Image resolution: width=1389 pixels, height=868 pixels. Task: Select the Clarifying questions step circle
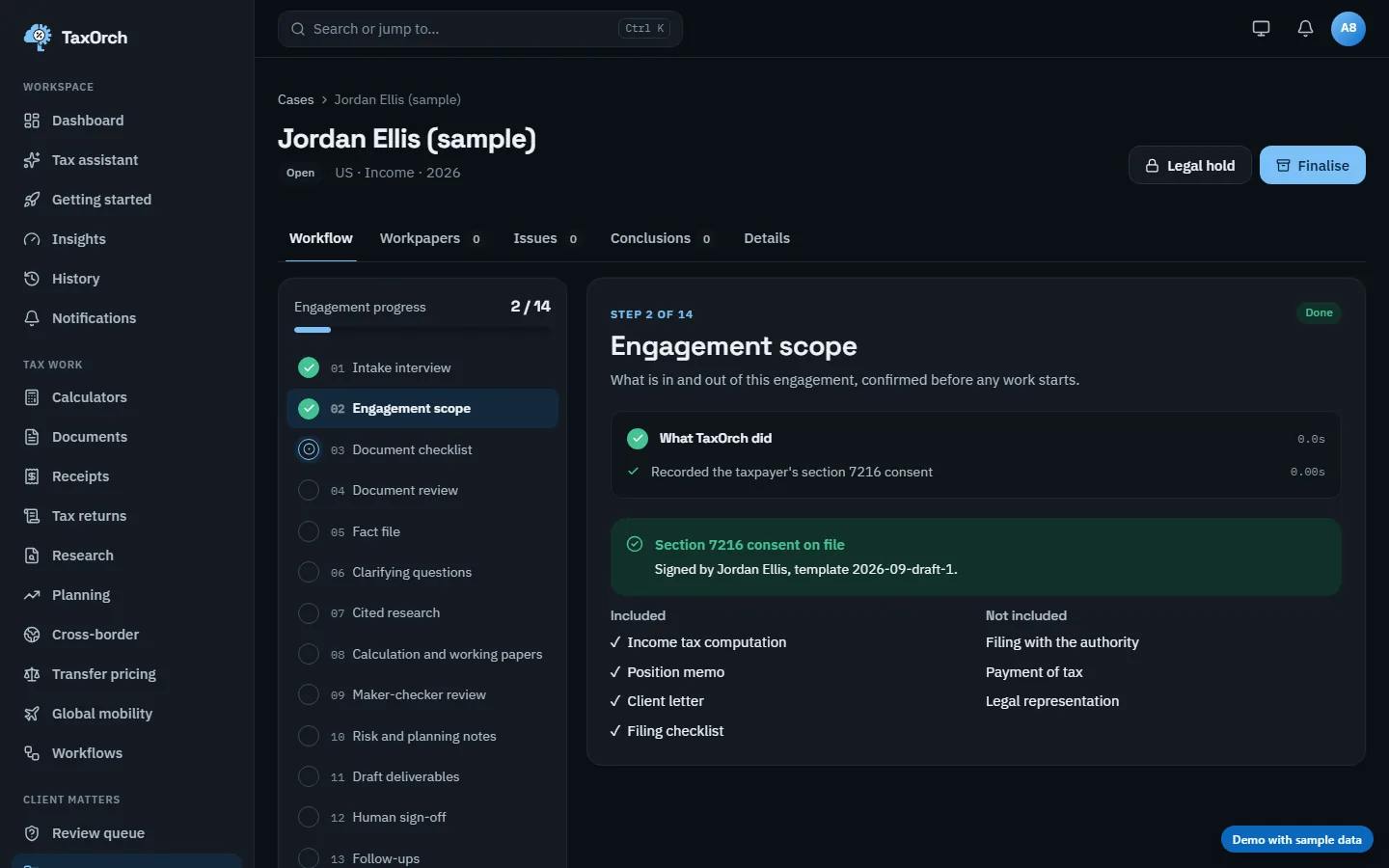coord(309,572)
